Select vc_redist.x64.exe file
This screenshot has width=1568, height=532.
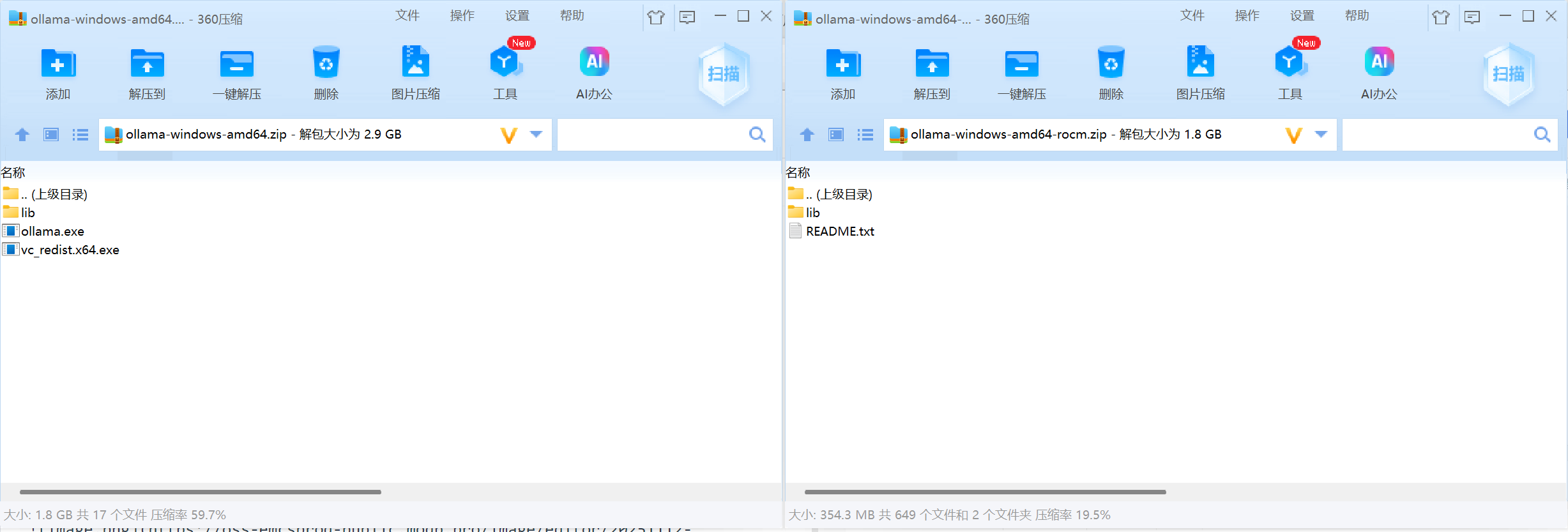point(61,250)
